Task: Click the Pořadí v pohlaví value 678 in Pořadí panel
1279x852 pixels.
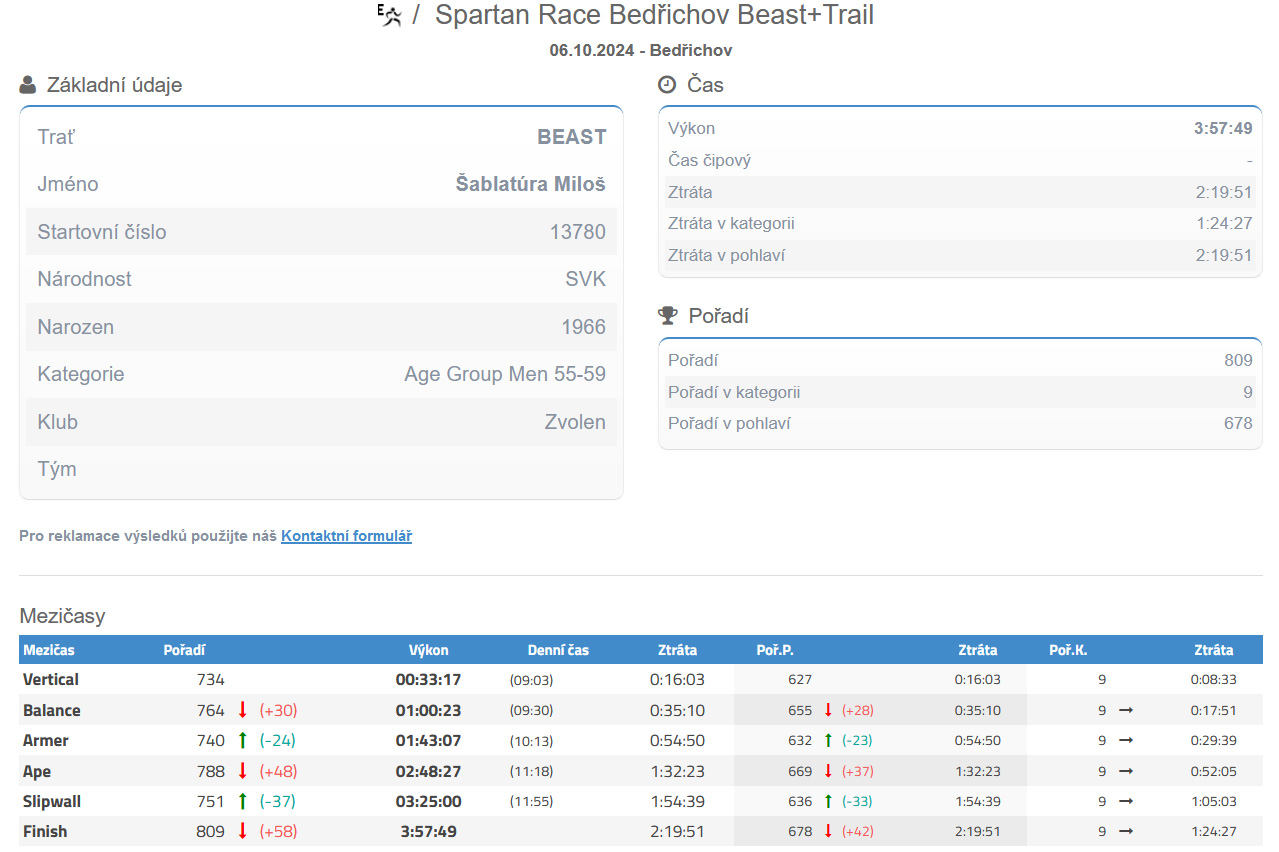Action: 1238,423
